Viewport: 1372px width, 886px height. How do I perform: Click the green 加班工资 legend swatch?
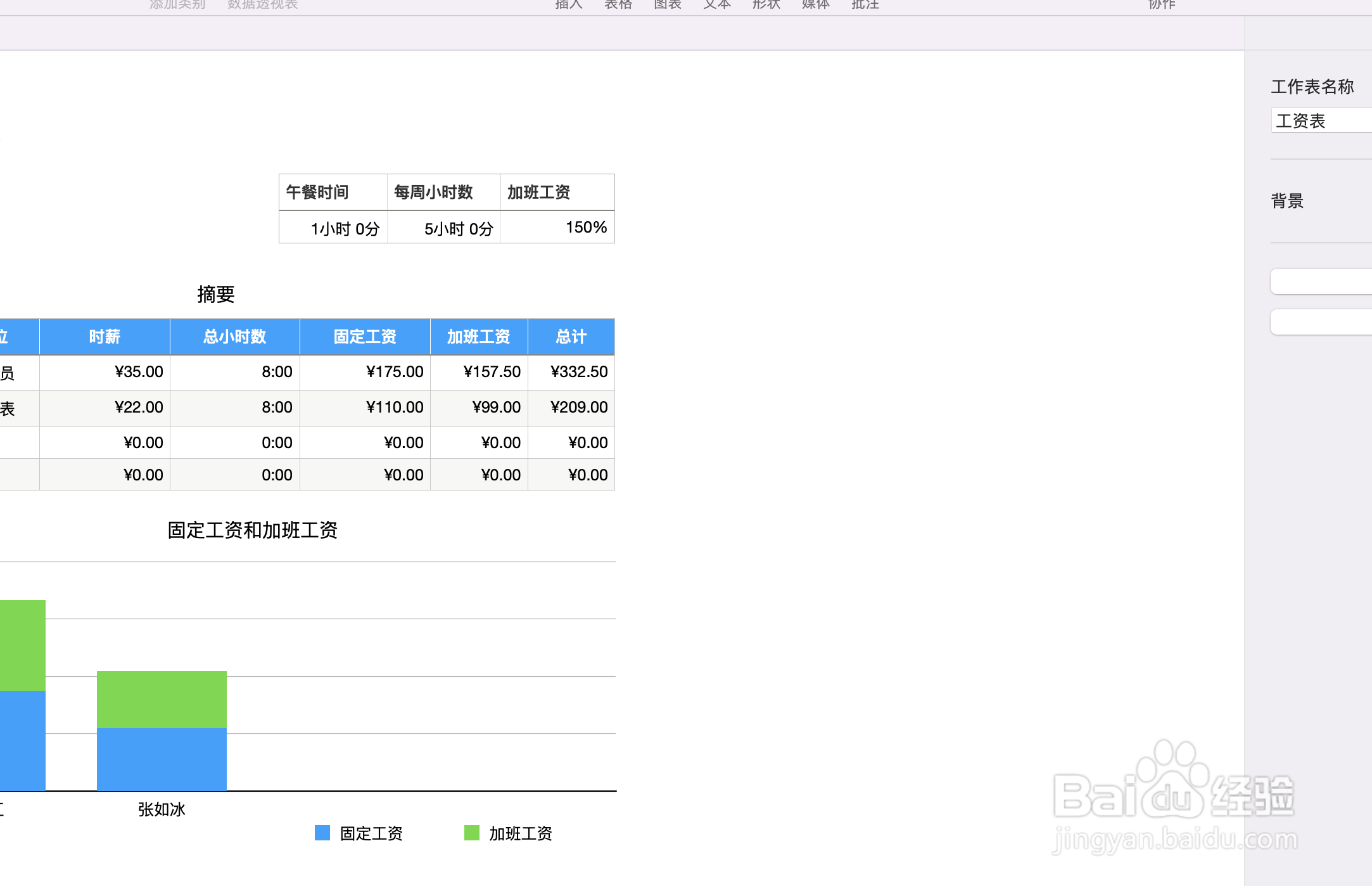(x=472, y=833)
